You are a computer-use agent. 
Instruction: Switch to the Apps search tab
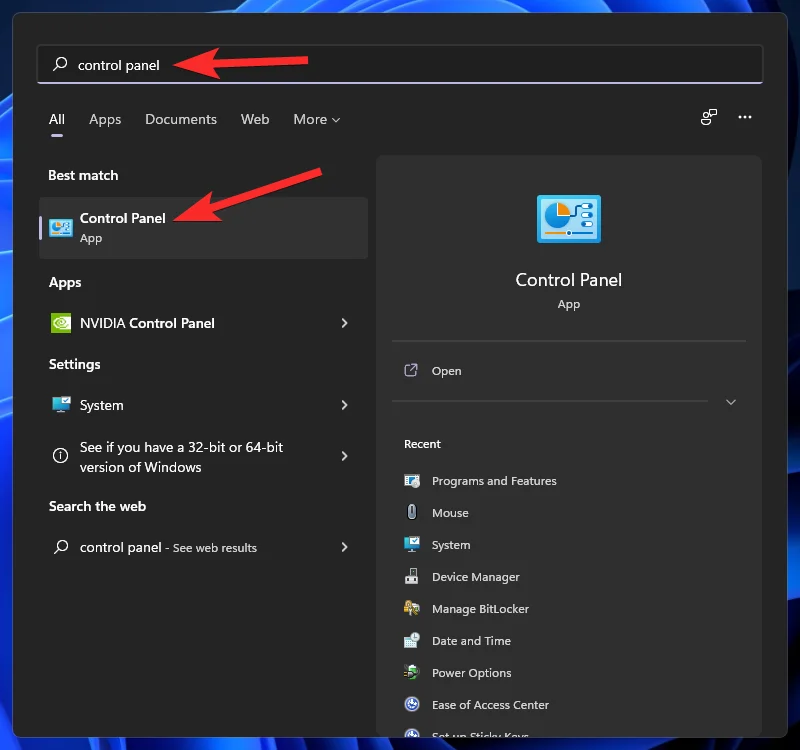(x=105, y=119)
